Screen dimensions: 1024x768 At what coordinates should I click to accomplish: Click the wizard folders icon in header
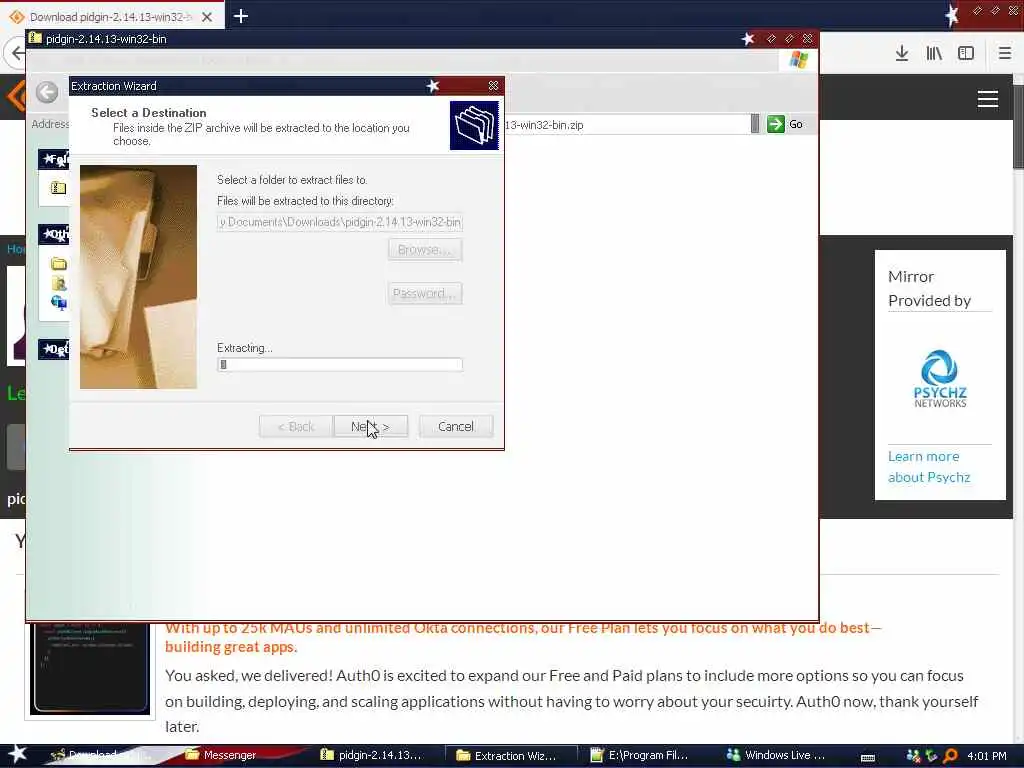[x=474, y=125]
